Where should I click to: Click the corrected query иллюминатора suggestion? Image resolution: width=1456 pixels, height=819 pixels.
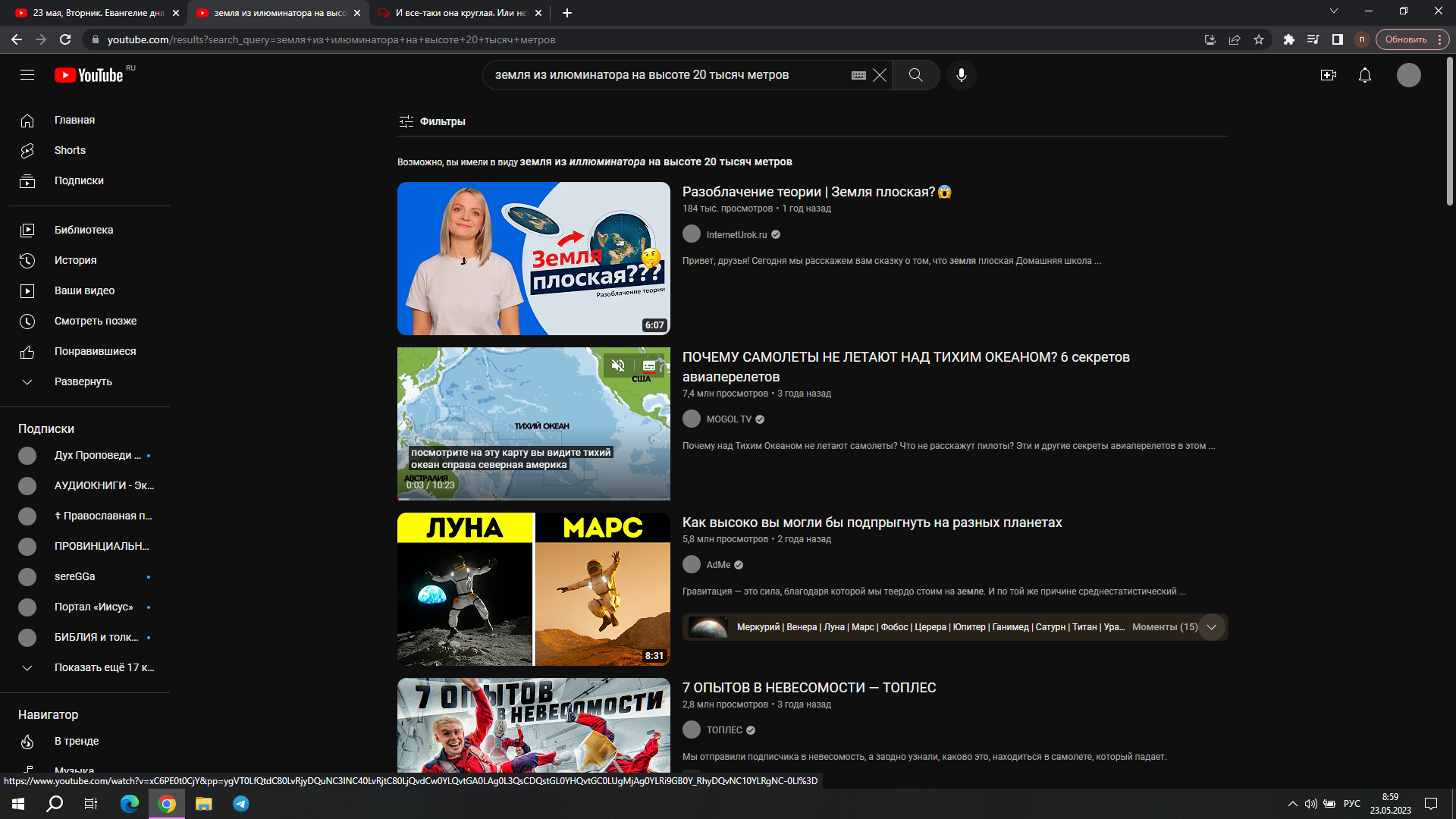point(656,162)
